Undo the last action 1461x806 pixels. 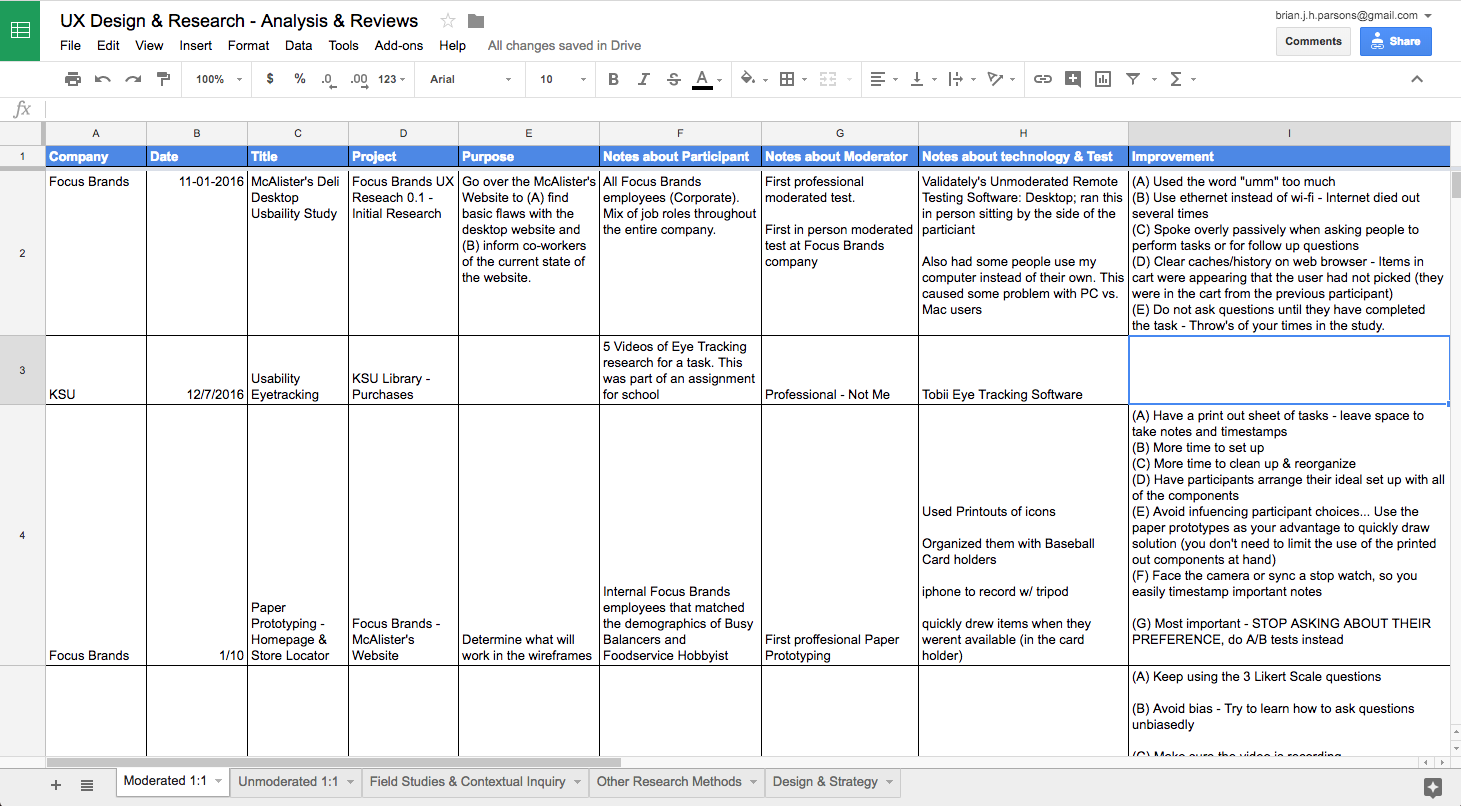pos(102,79)
